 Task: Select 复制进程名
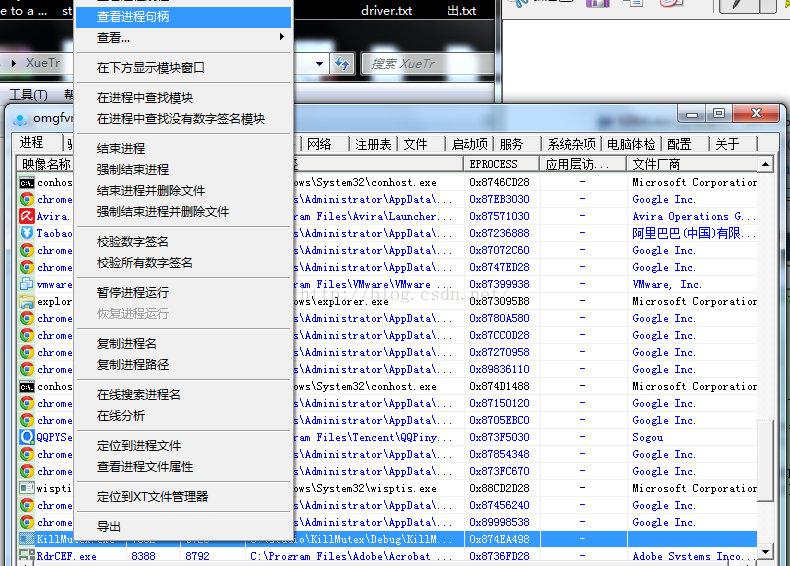(x=183, y=344)
